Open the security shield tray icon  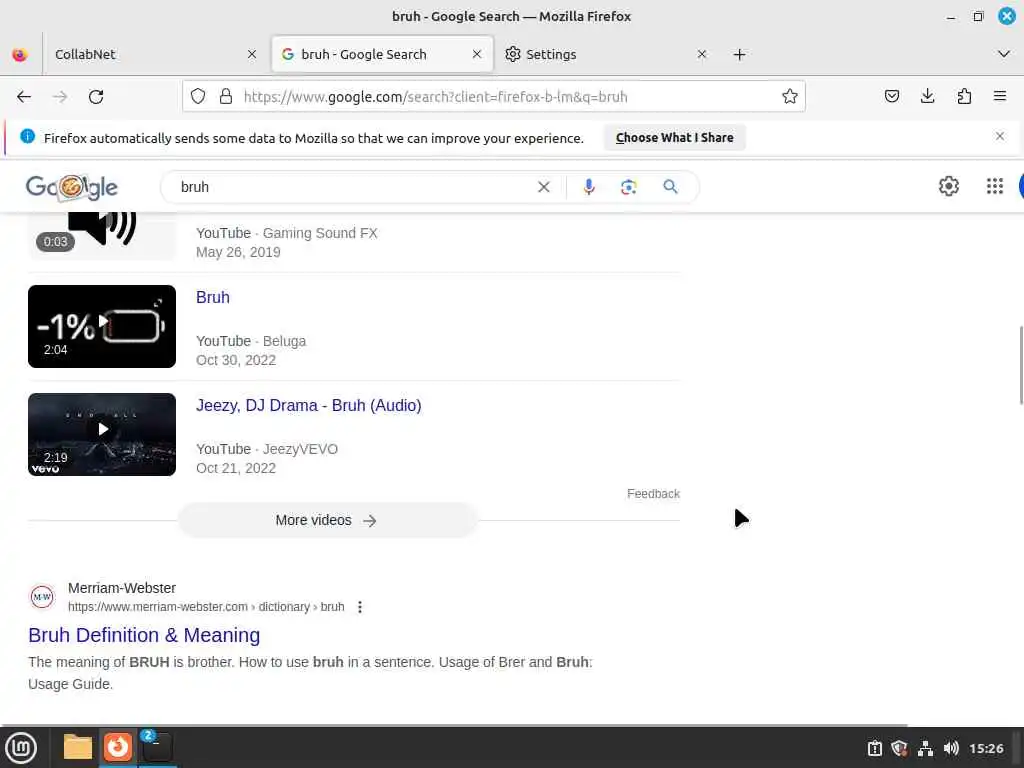tap(899, 748)
